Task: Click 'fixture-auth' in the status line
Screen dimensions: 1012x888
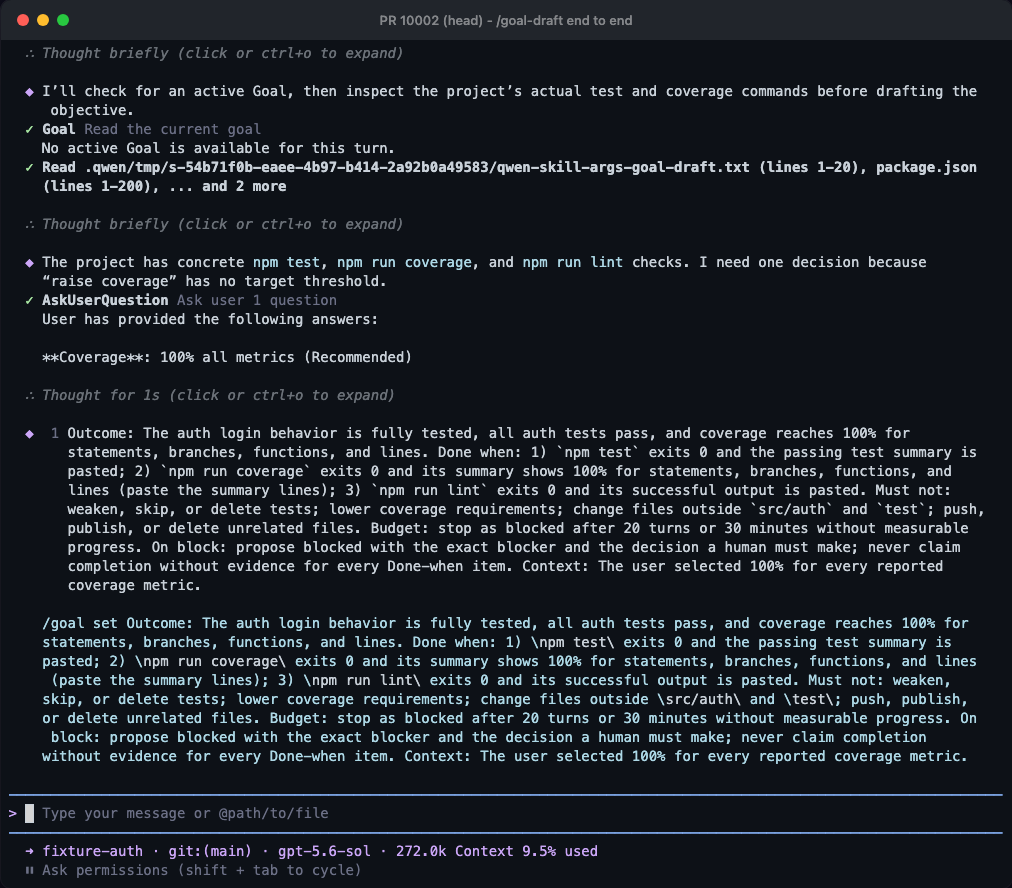Action: (x=92, y=851)
